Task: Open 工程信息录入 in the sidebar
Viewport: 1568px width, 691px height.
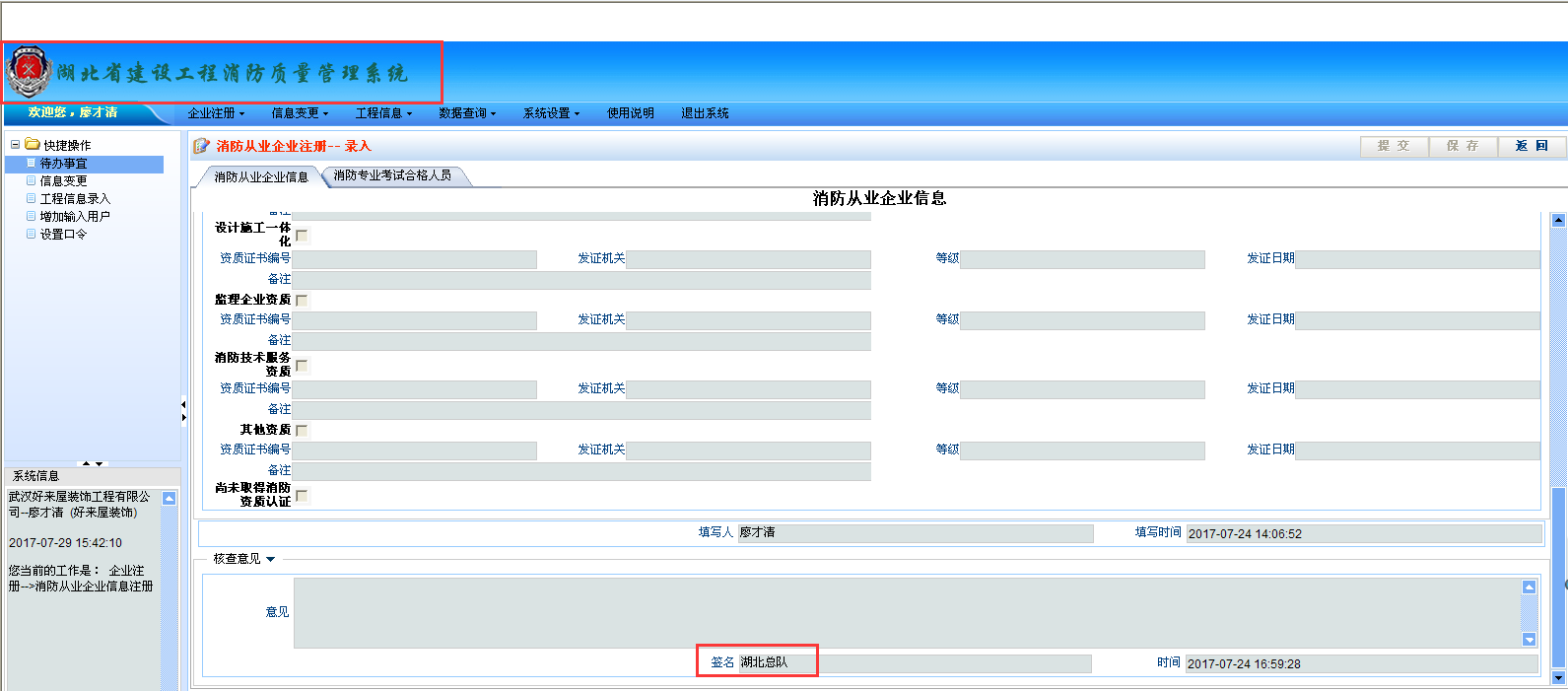Action: 75,199
